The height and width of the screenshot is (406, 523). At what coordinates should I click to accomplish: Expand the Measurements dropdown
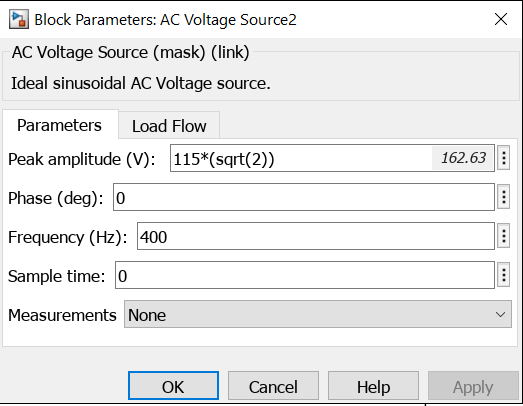click(x=318, y=314)
